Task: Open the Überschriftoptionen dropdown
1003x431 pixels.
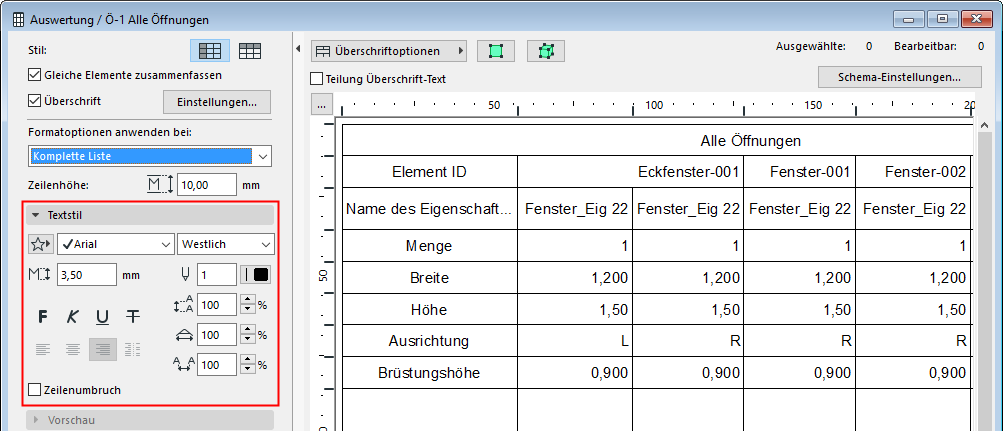Action: [389, 51]
